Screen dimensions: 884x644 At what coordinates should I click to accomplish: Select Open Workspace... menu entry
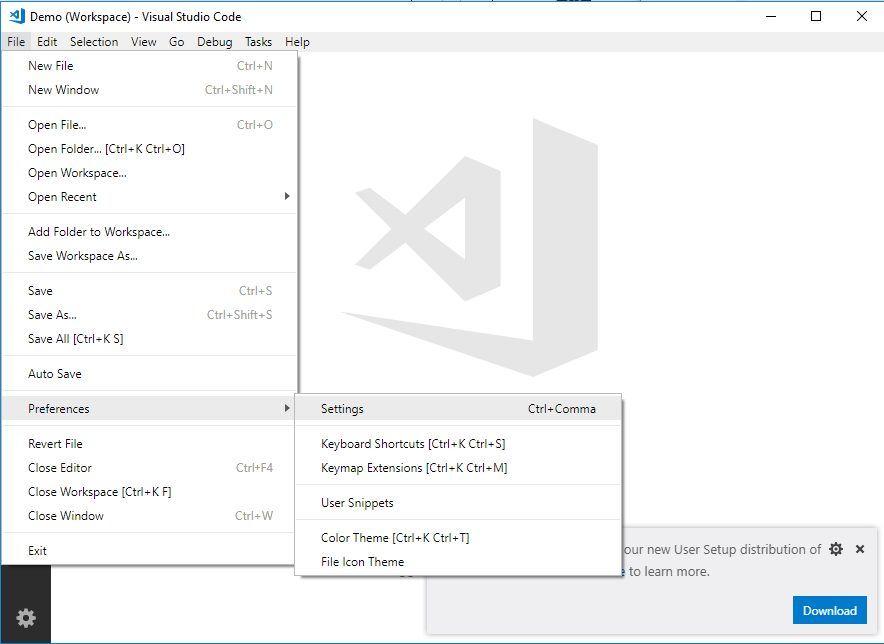coord(150,173)
